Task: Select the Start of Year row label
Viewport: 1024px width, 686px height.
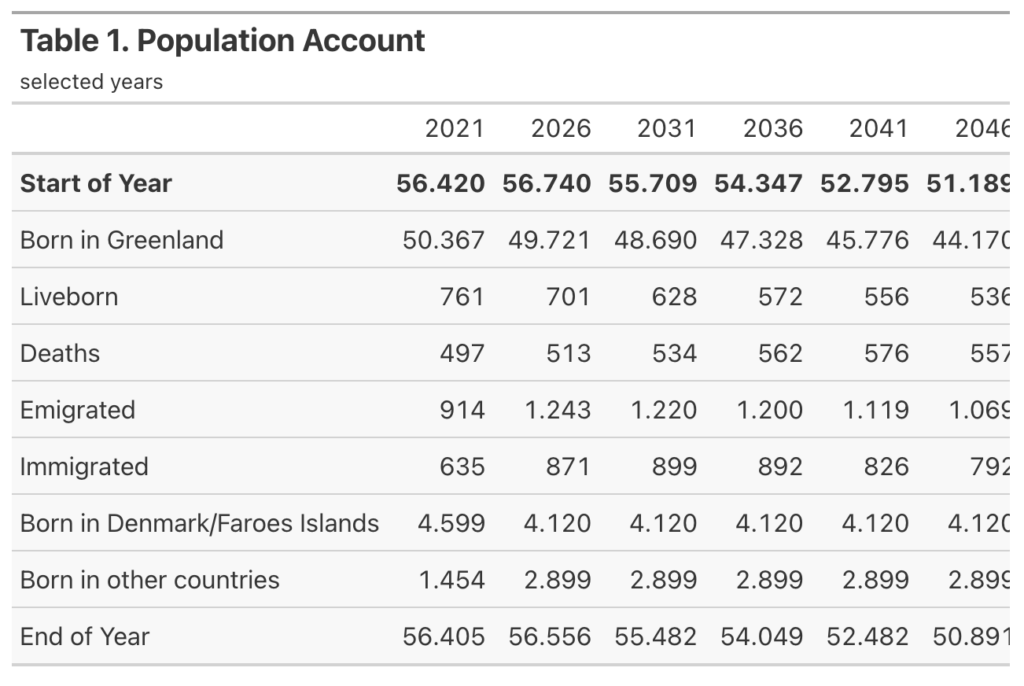Action: (96, 184)
